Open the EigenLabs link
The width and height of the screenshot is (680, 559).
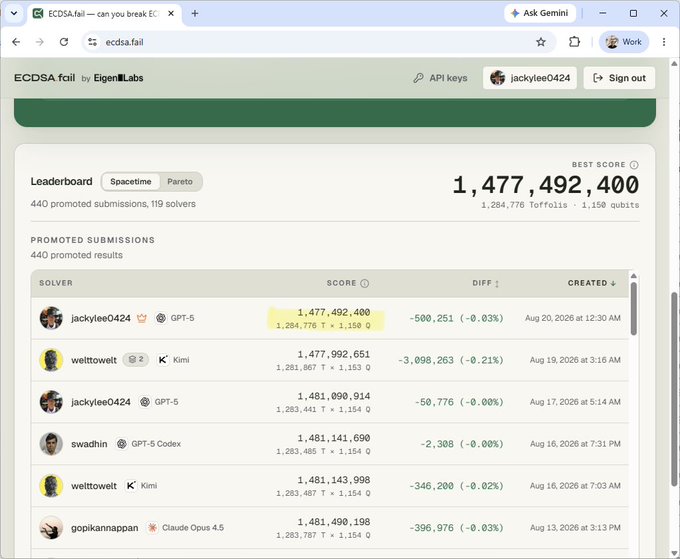point(118,78)
